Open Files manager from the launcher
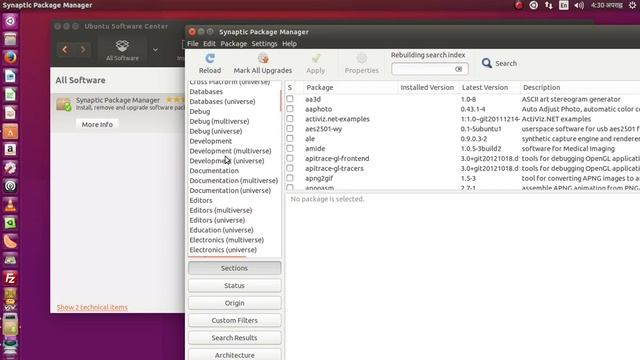640x360 pixels. pyautogui.click(x=10, y=39)
